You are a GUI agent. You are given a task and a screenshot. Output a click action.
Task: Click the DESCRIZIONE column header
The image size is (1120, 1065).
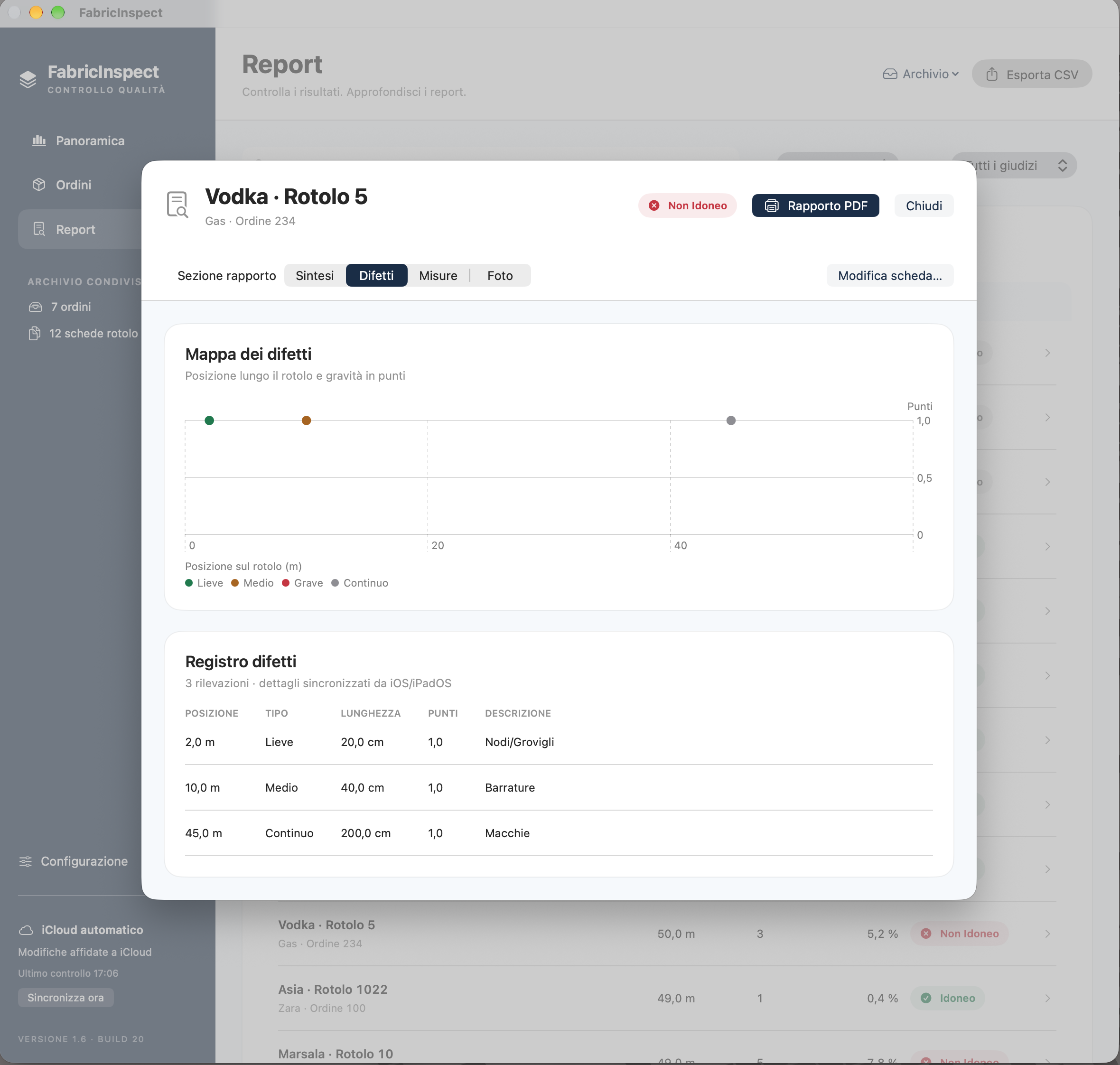(x=518, y=713)
